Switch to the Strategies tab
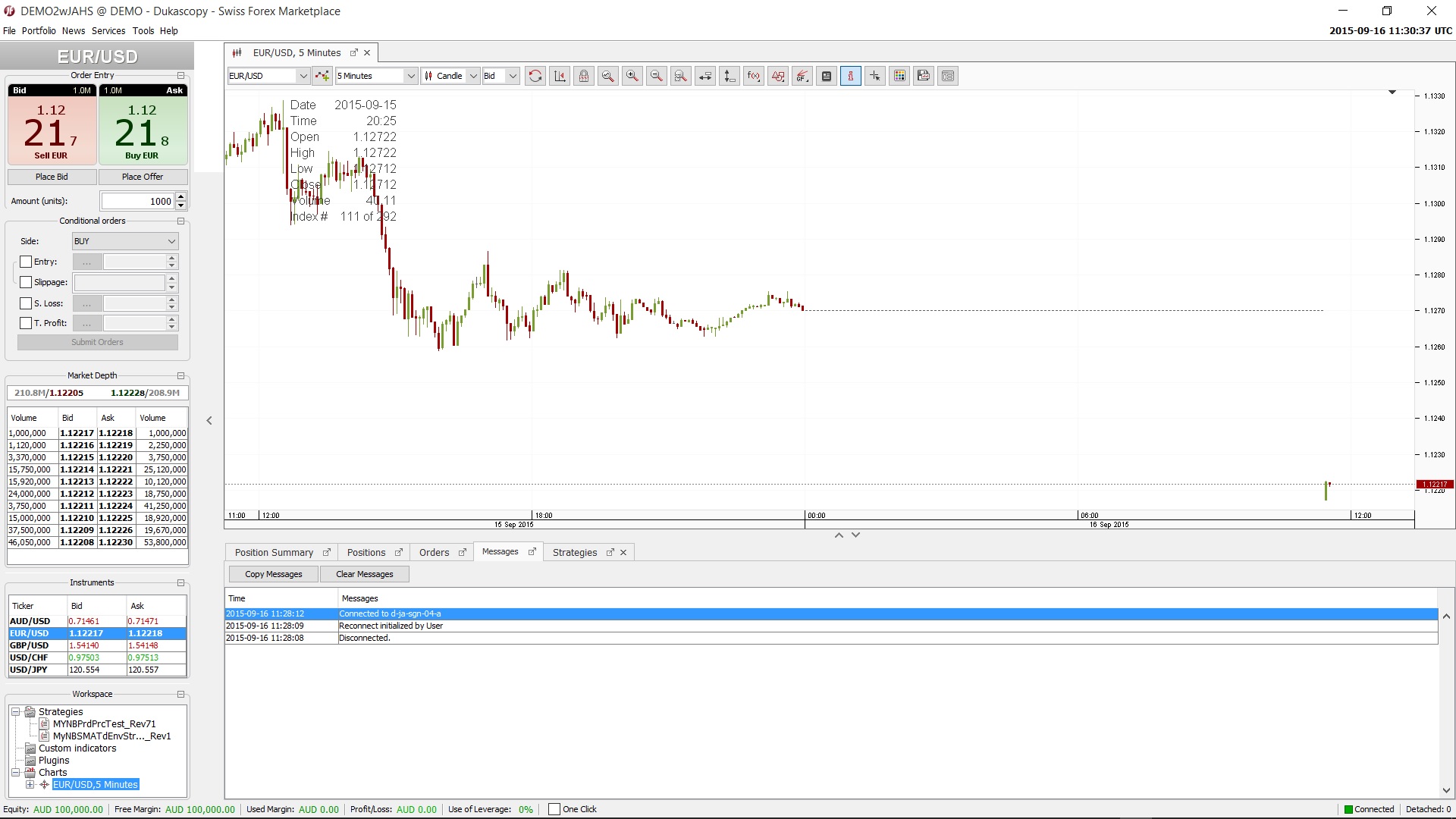Screen dimensions: 1456x819 pos(575,552)
